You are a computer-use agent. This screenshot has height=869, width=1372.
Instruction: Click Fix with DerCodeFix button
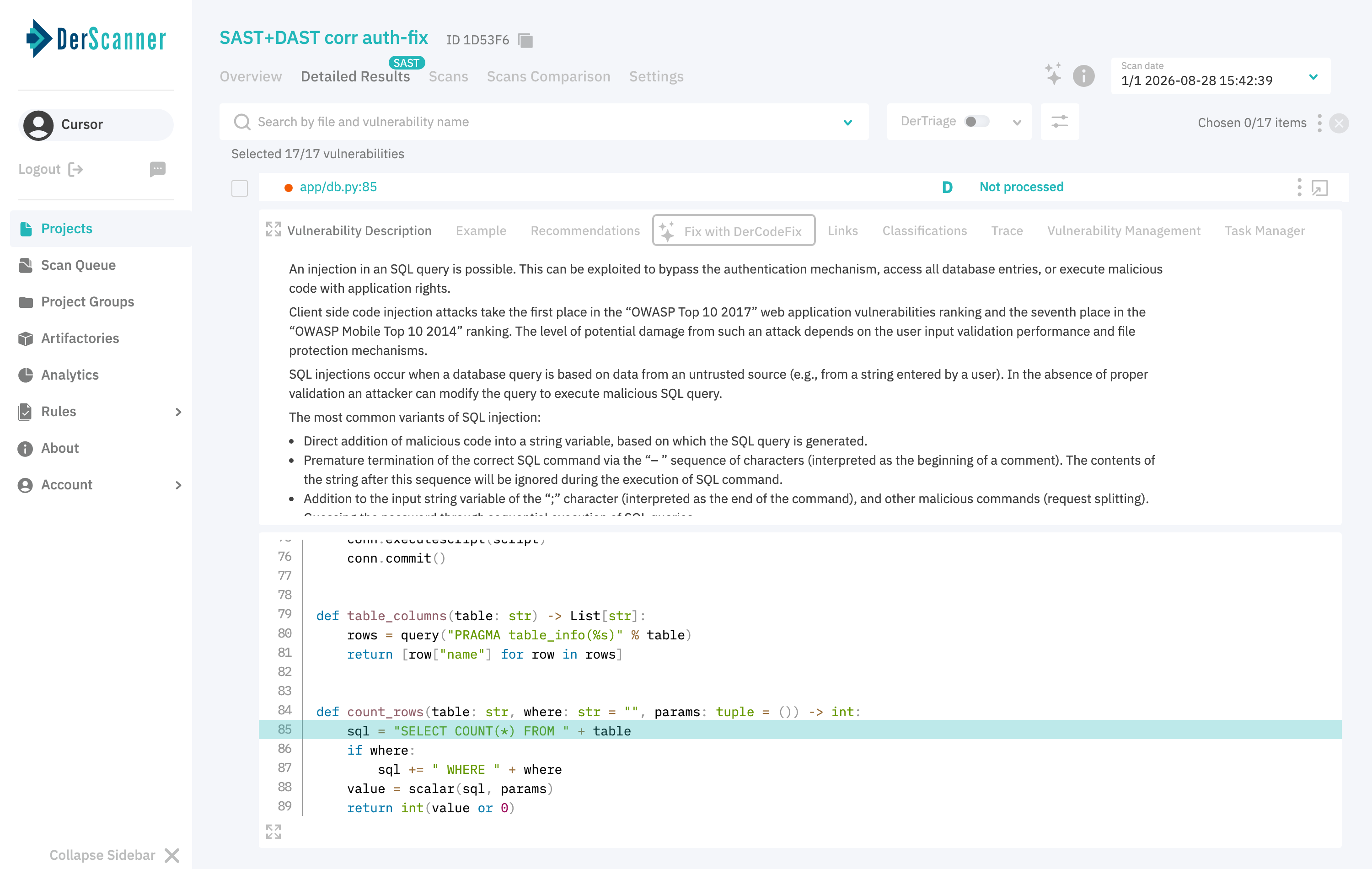(733, 230)
